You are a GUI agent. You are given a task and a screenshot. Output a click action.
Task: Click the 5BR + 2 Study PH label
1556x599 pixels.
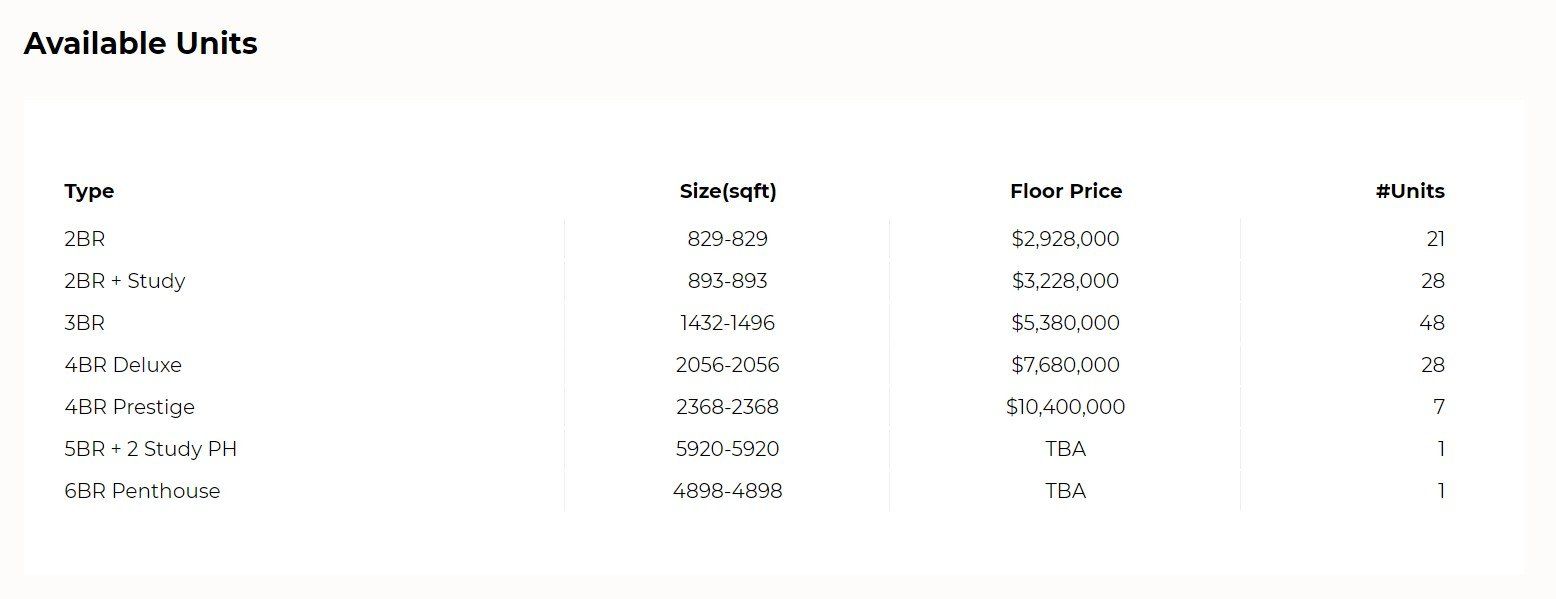click(150, 449)
